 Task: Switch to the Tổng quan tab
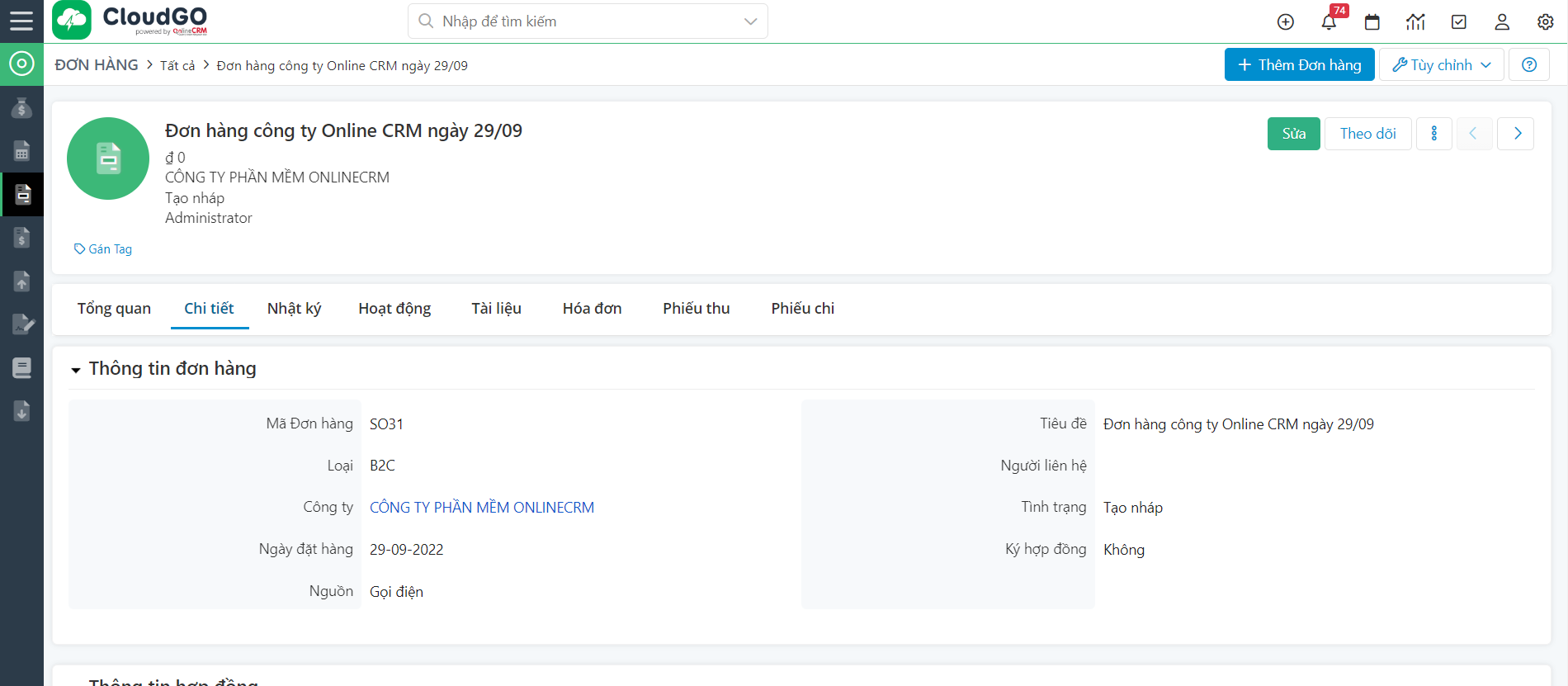click(x=114, y=309)
